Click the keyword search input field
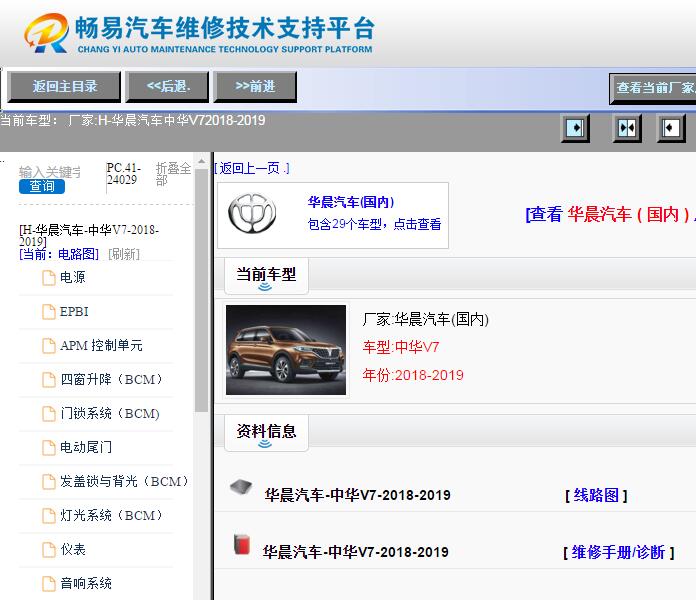 [x=50, y=172]
